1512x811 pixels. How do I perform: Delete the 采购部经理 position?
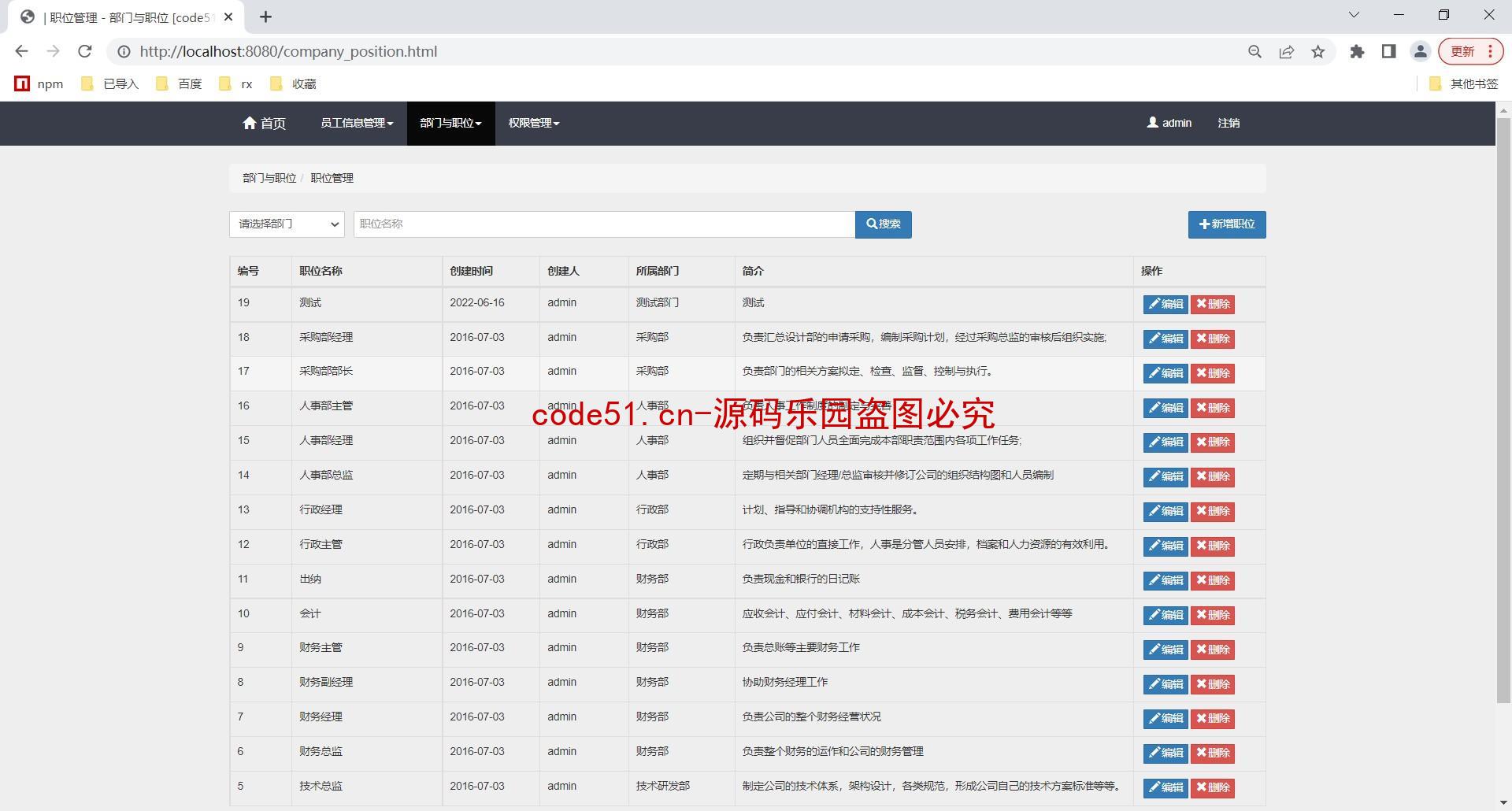point(1213,339)
